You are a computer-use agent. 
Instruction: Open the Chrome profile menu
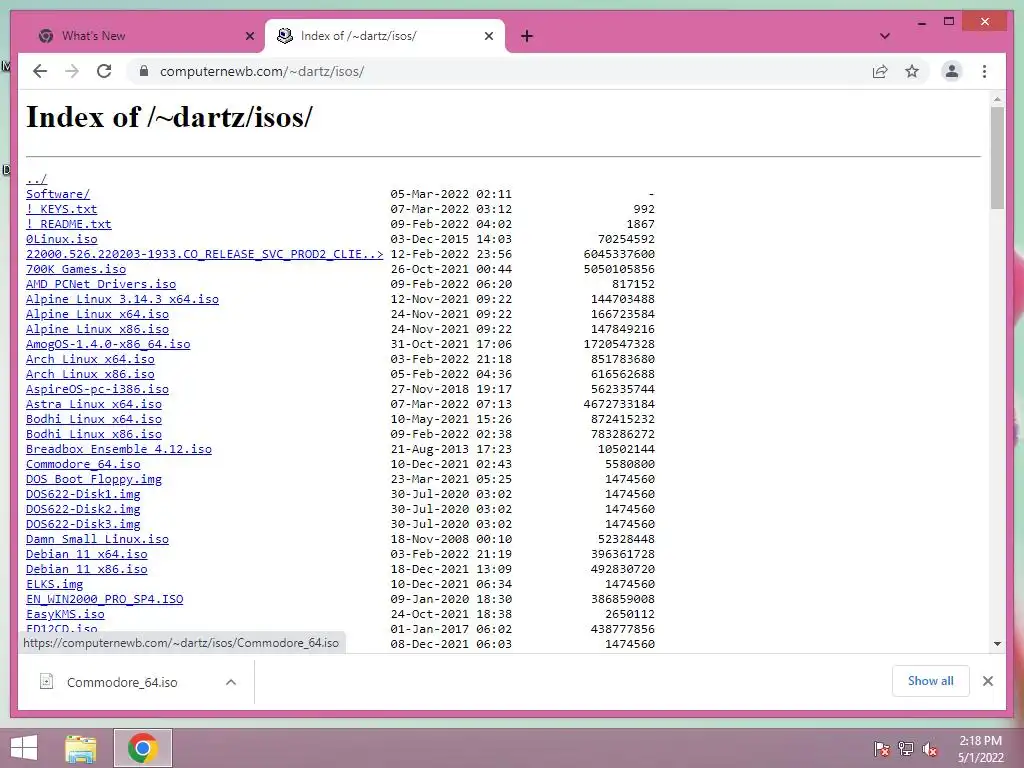coord(952,71)
